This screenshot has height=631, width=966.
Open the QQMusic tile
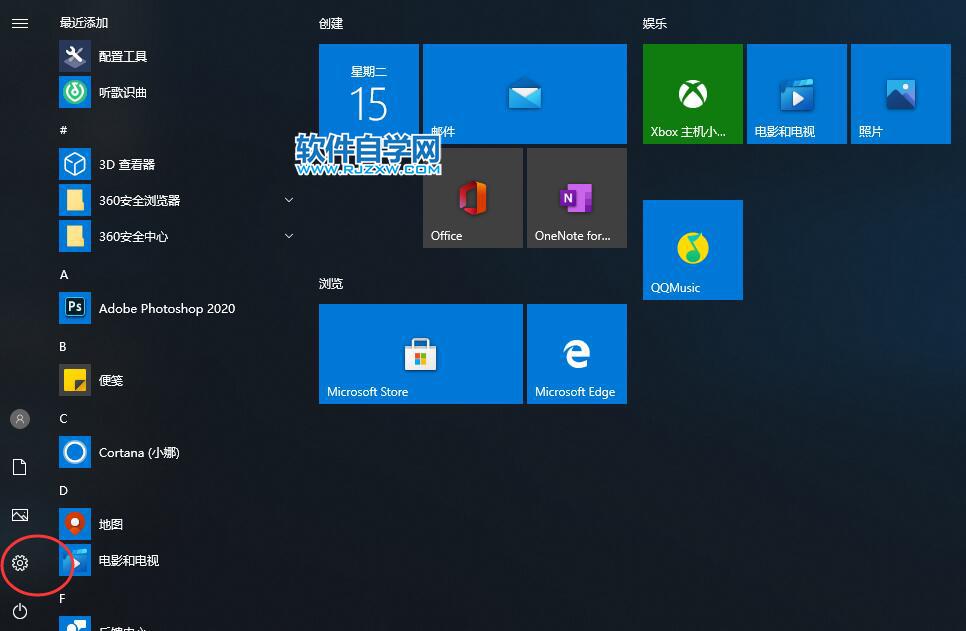tap(692, 250)
